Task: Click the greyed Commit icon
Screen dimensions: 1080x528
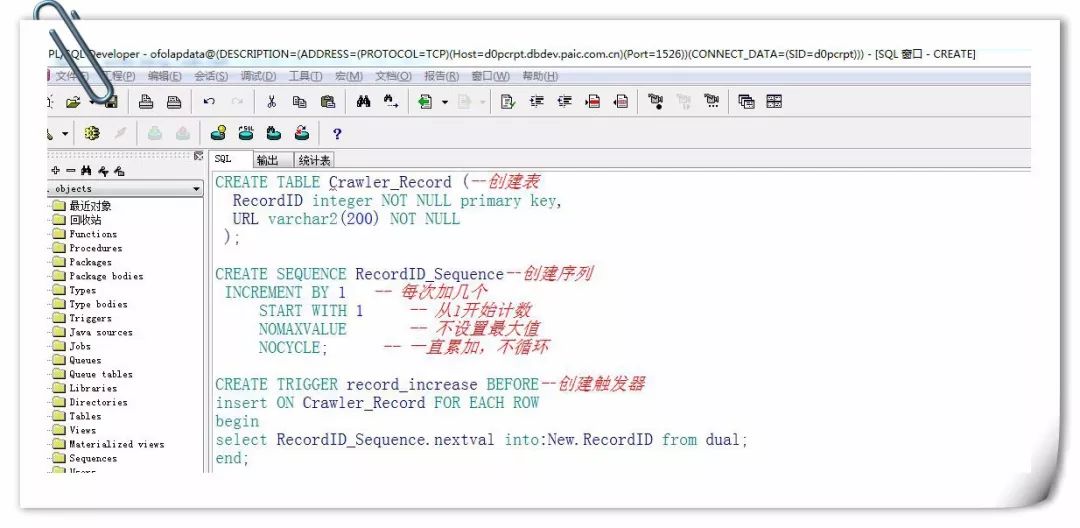Action: coord(155,134)
